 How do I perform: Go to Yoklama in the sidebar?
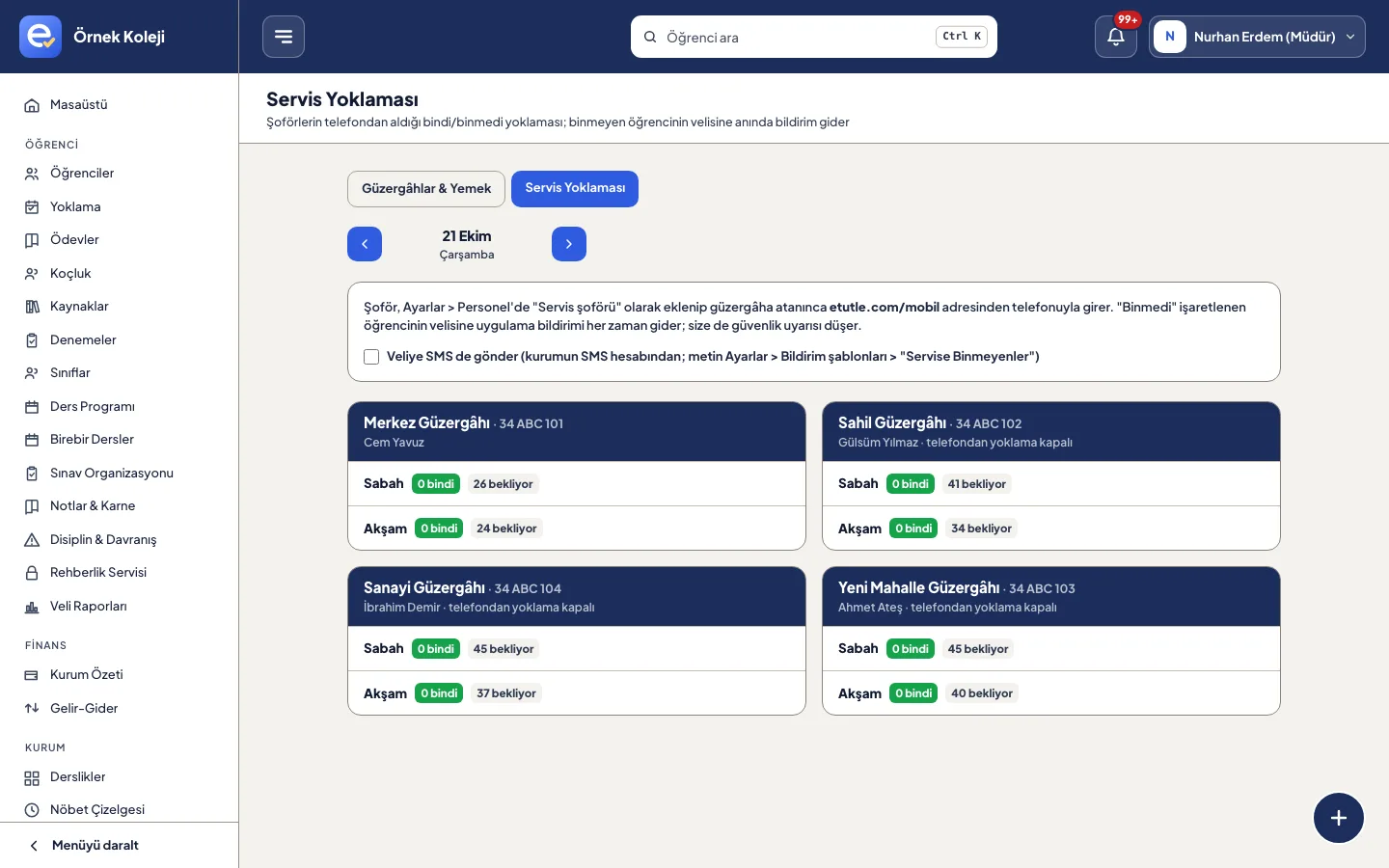pos(120,206)
